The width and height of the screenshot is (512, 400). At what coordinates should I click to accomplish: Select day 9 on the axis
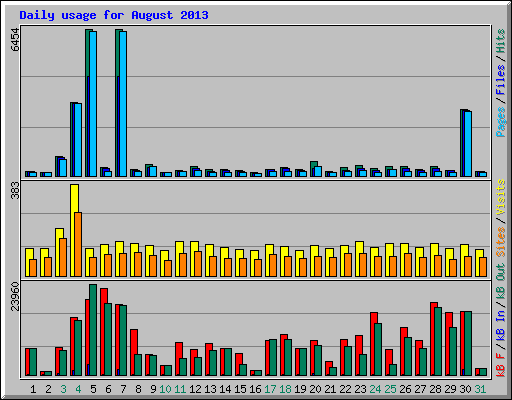tap(153, 389)
